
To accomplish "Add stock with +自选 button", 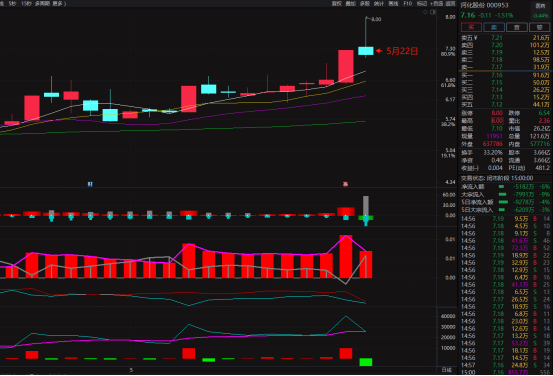I will point(437,4).
